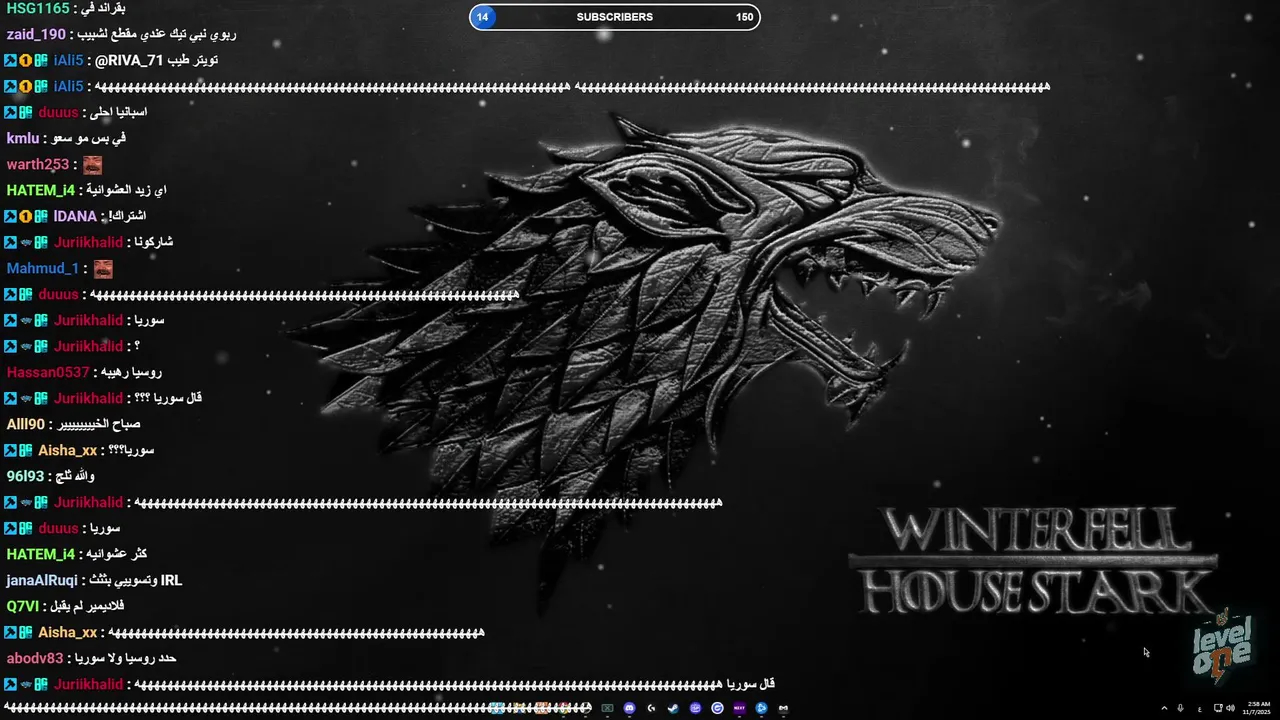Click the username IDANA in chat
Viewport: 1280px width, 720px height.
75,216
